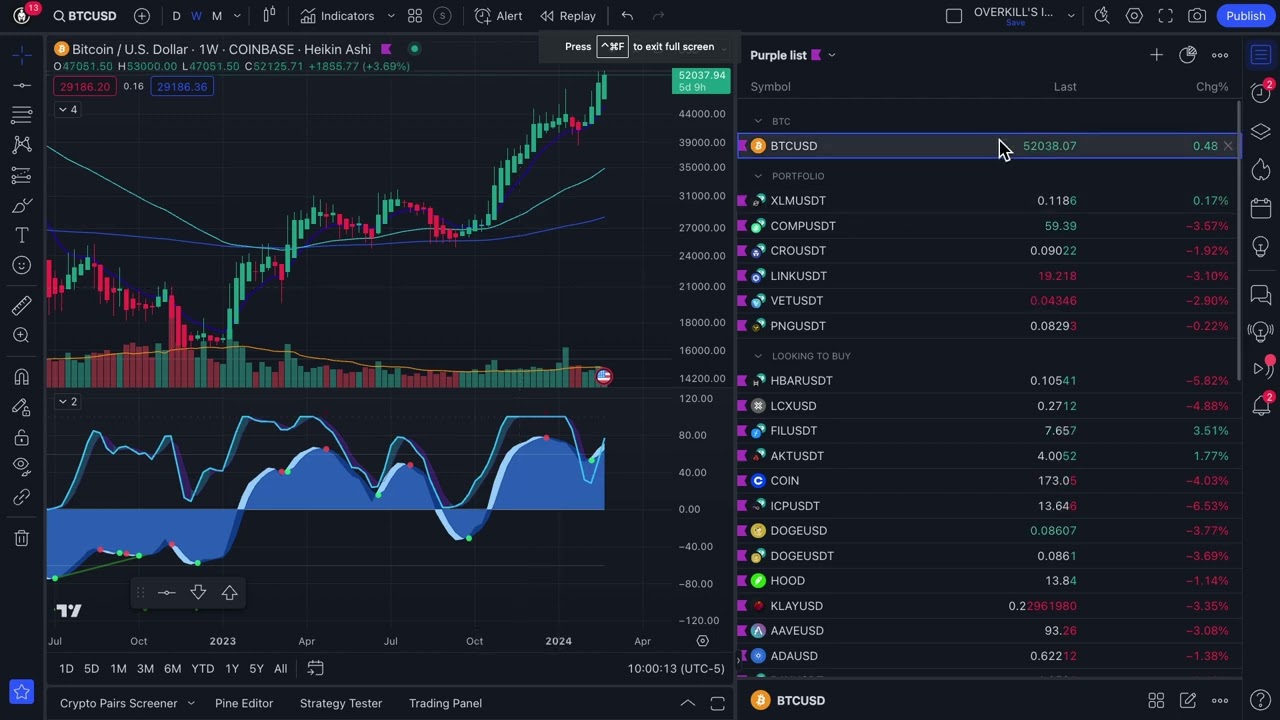The image size is (1280, 720).
Task: Select LINKUSDT in the watchlist
Action: (x=988, y=276)
